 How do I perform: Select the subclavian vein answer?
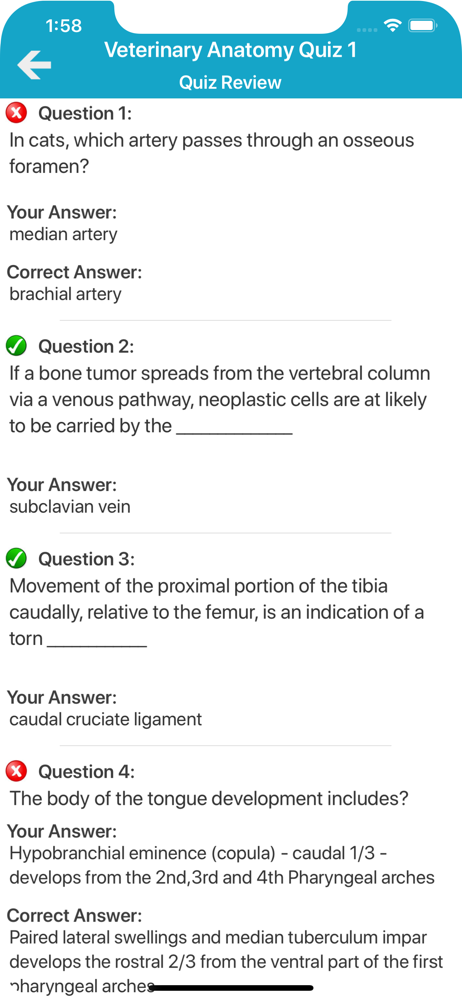point(70,506)
